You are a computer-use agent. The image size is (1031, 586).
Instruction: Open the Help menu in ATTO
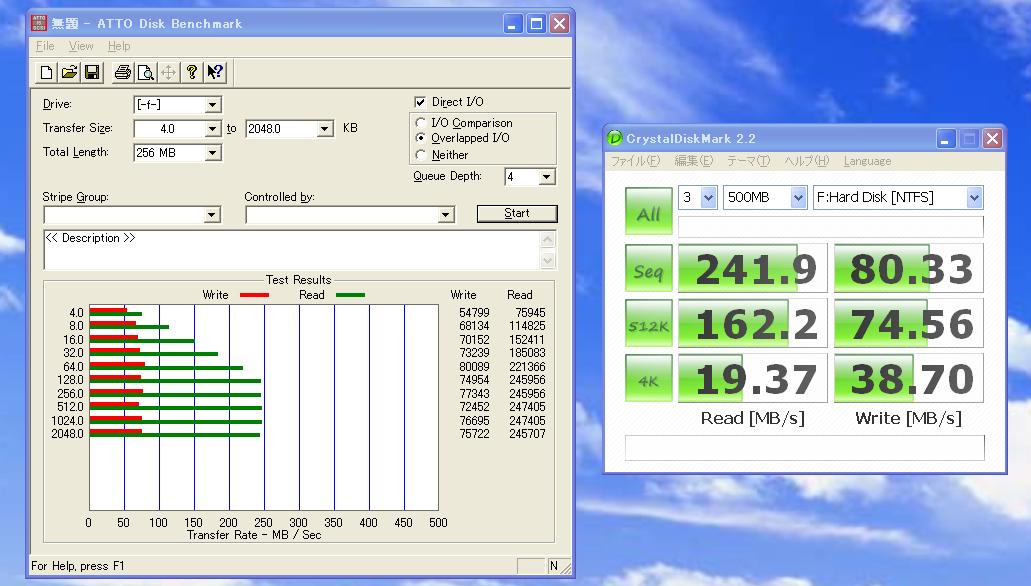pyautogui.click(x=119, y=46)
